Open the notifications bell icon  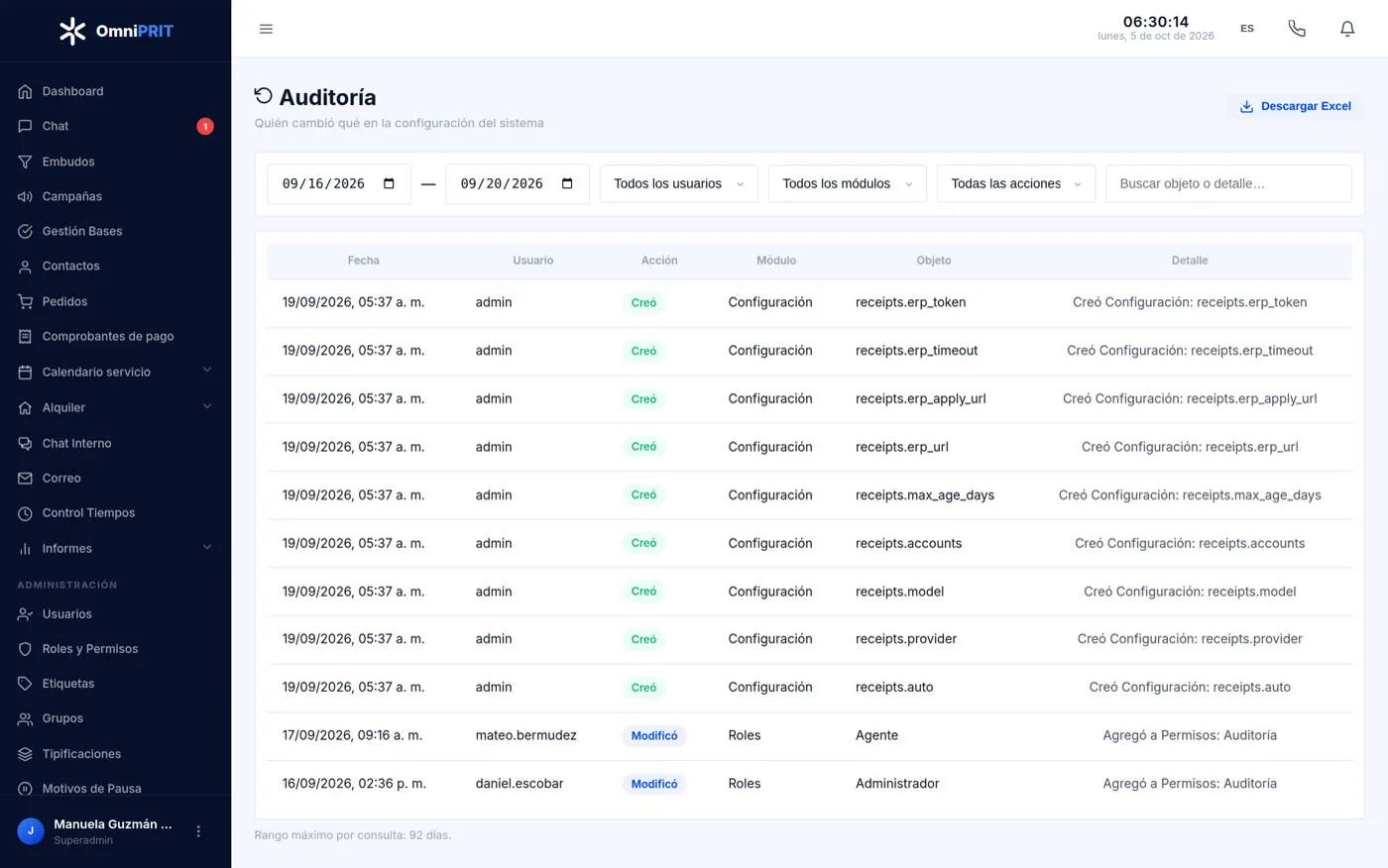(1347, 29)
